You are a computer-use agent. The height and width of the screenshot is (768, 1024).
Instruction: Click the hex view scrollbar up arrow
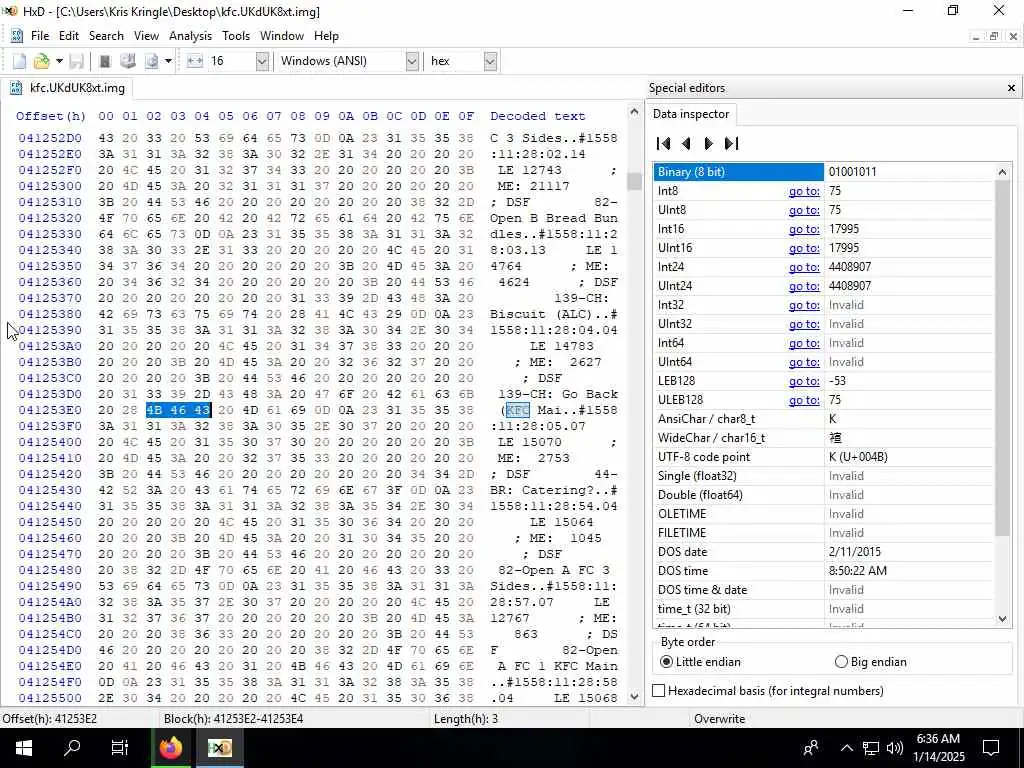634,112
